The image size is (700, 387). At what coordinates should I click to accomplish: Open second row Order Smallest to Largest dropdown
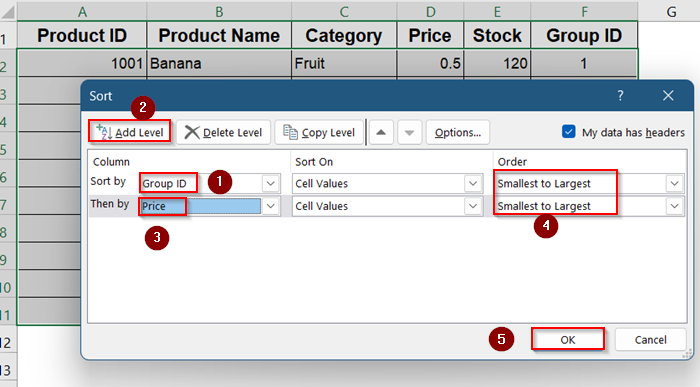[x=675, y=206]
